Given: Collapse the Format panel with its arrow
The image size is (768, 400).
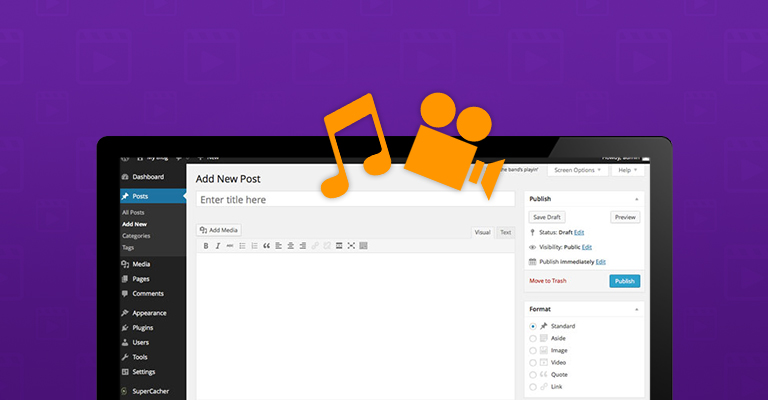Looking at the screenshot, I should point(636,309).
